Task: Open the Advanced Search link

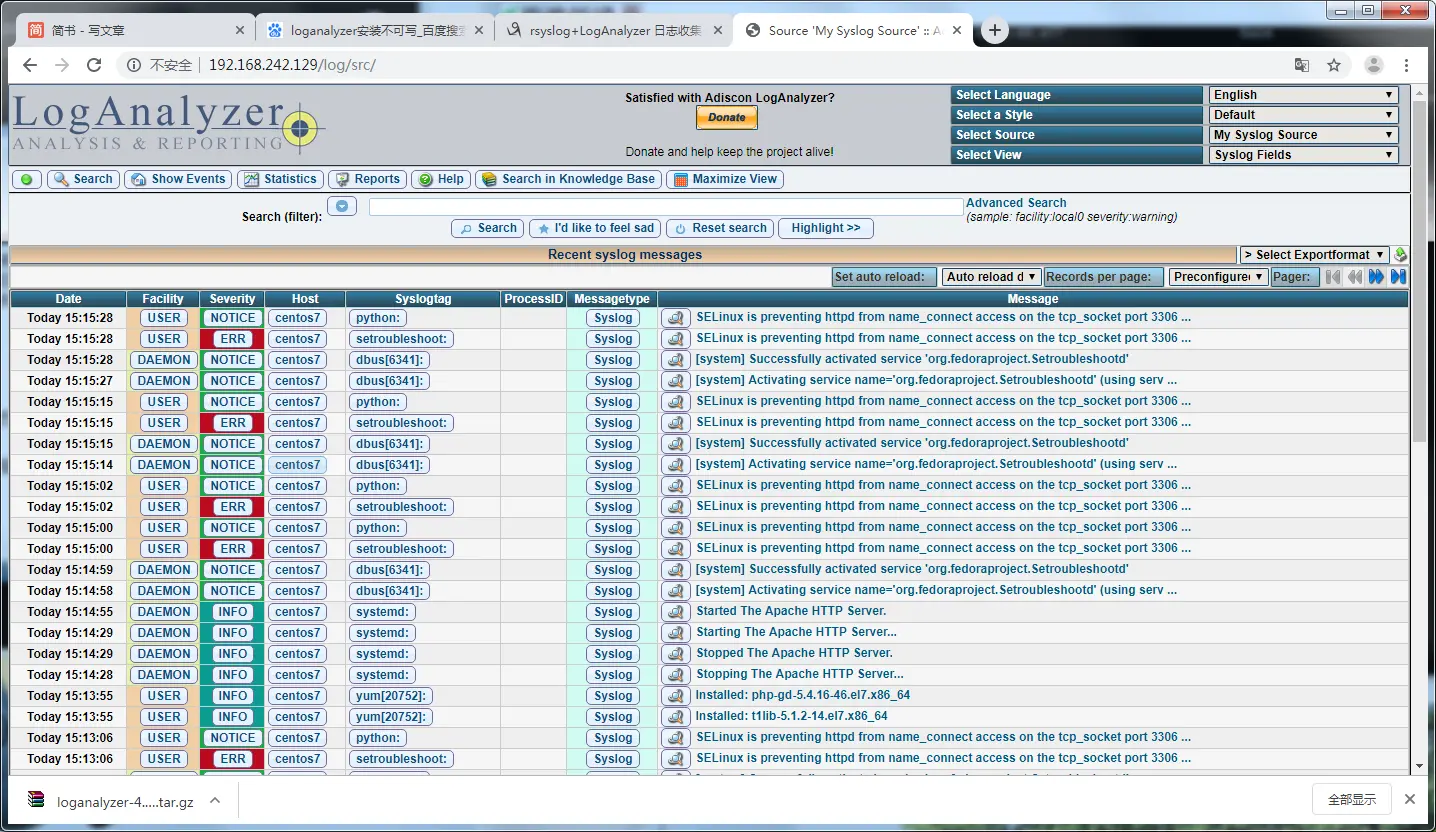Action: [x=1016, y=203]
